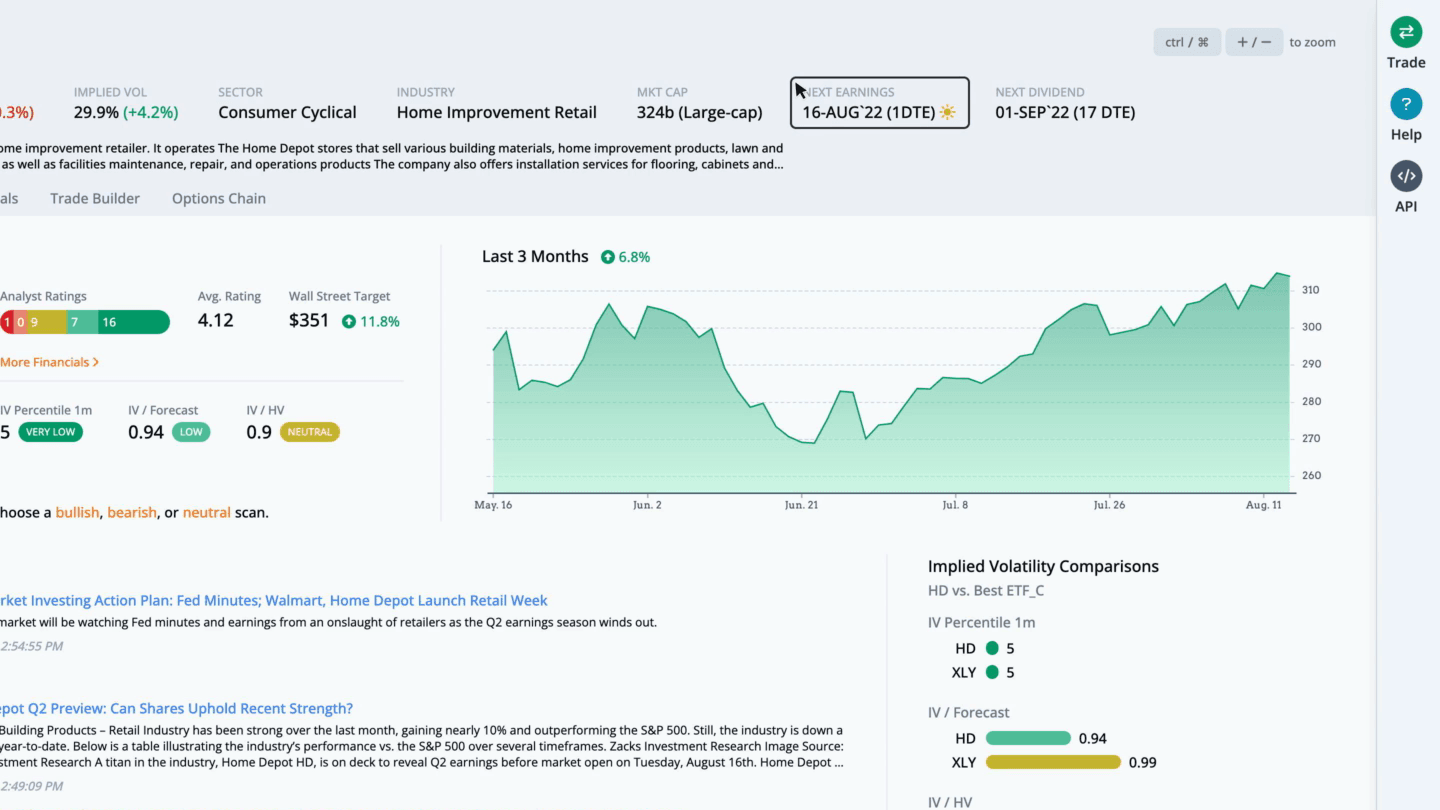Image resolution: width=1440 pixels, height=810 pixels.
Task: Open the Options Chain tab
Action: pos(219,198)
